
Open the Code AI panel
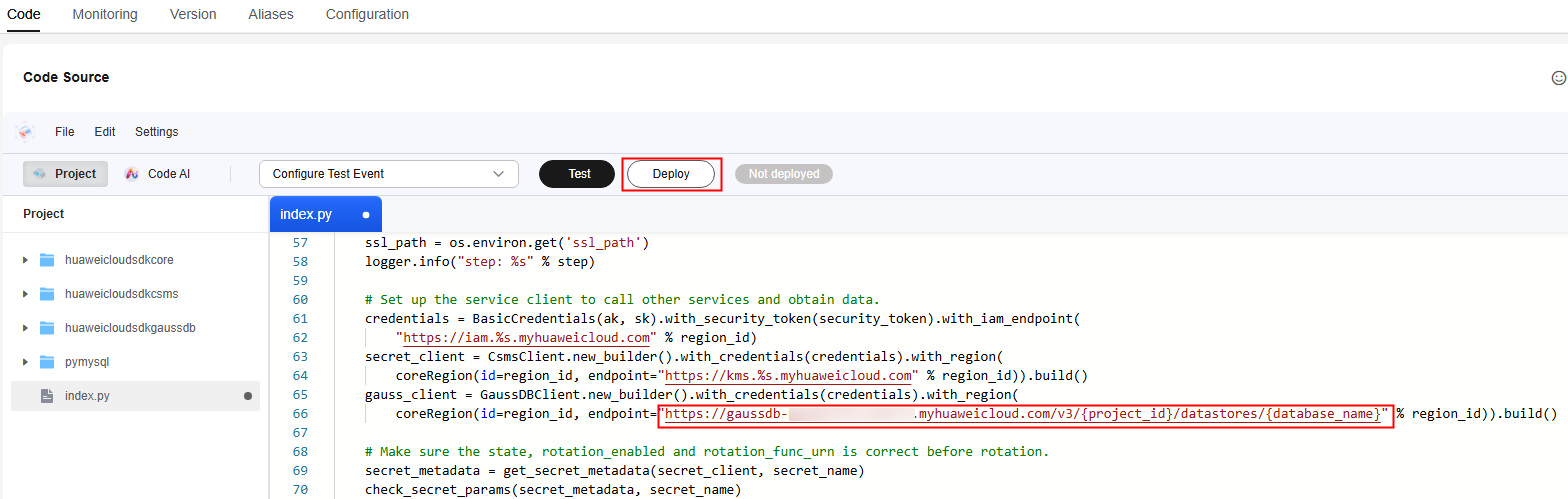[157, 174]
